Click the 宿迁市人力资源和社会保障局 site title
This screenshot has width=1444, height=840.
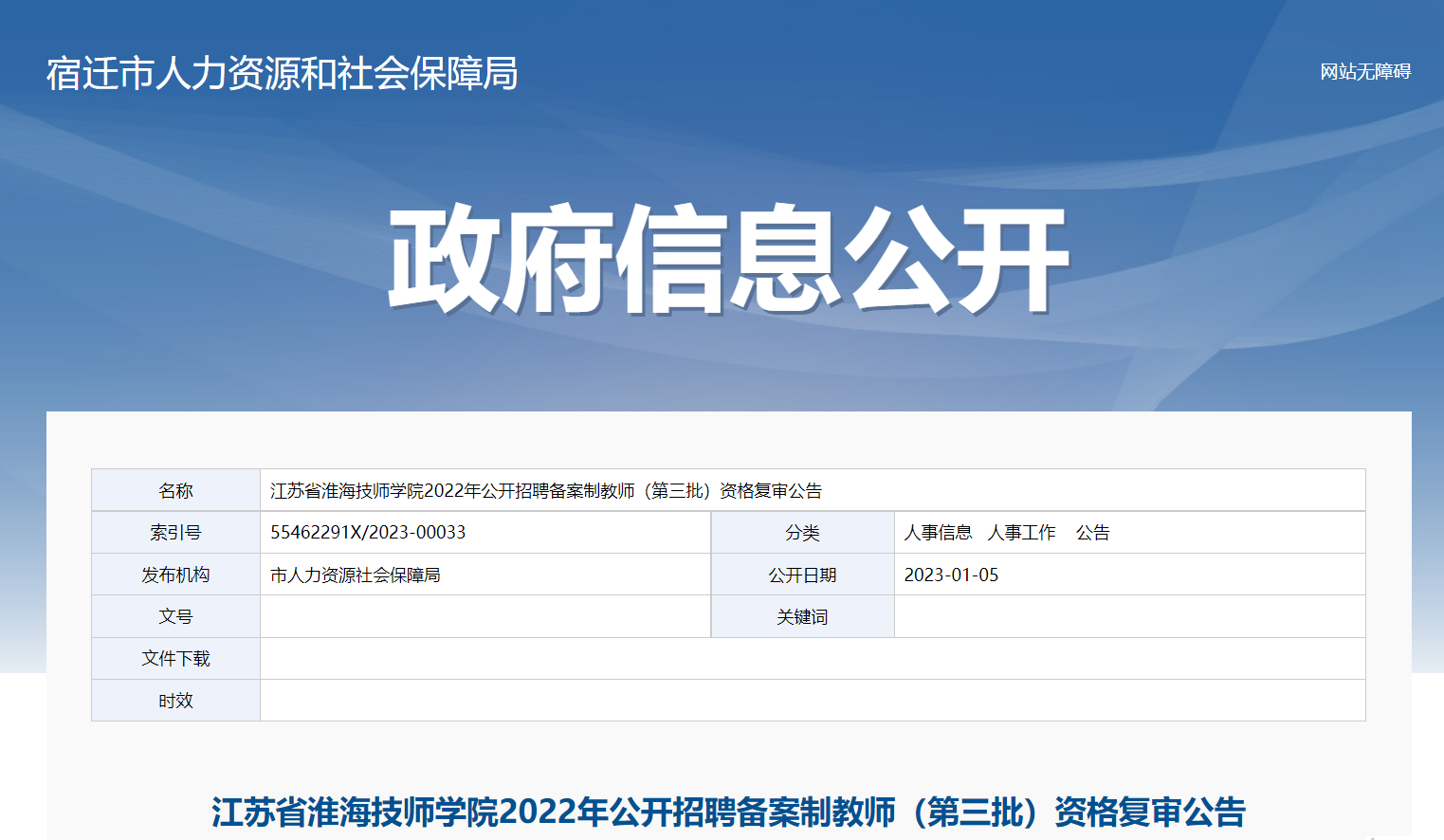(x=282, y=74)
